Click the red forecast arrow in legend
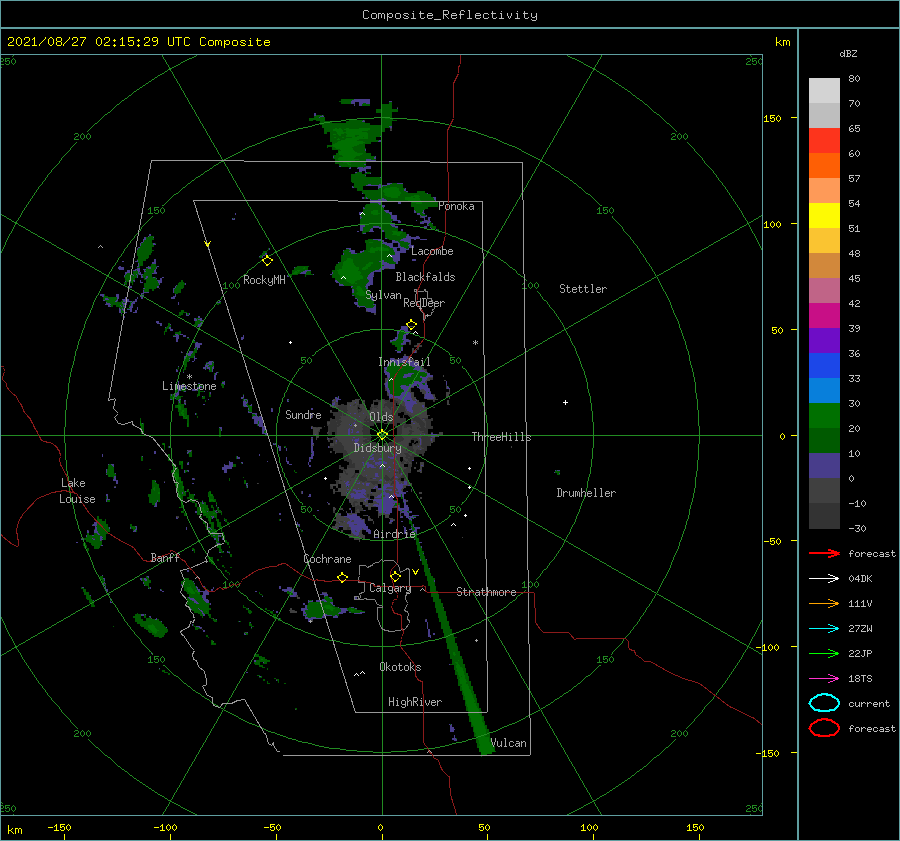This screenshot has height=841, width=900. (824, 553)
